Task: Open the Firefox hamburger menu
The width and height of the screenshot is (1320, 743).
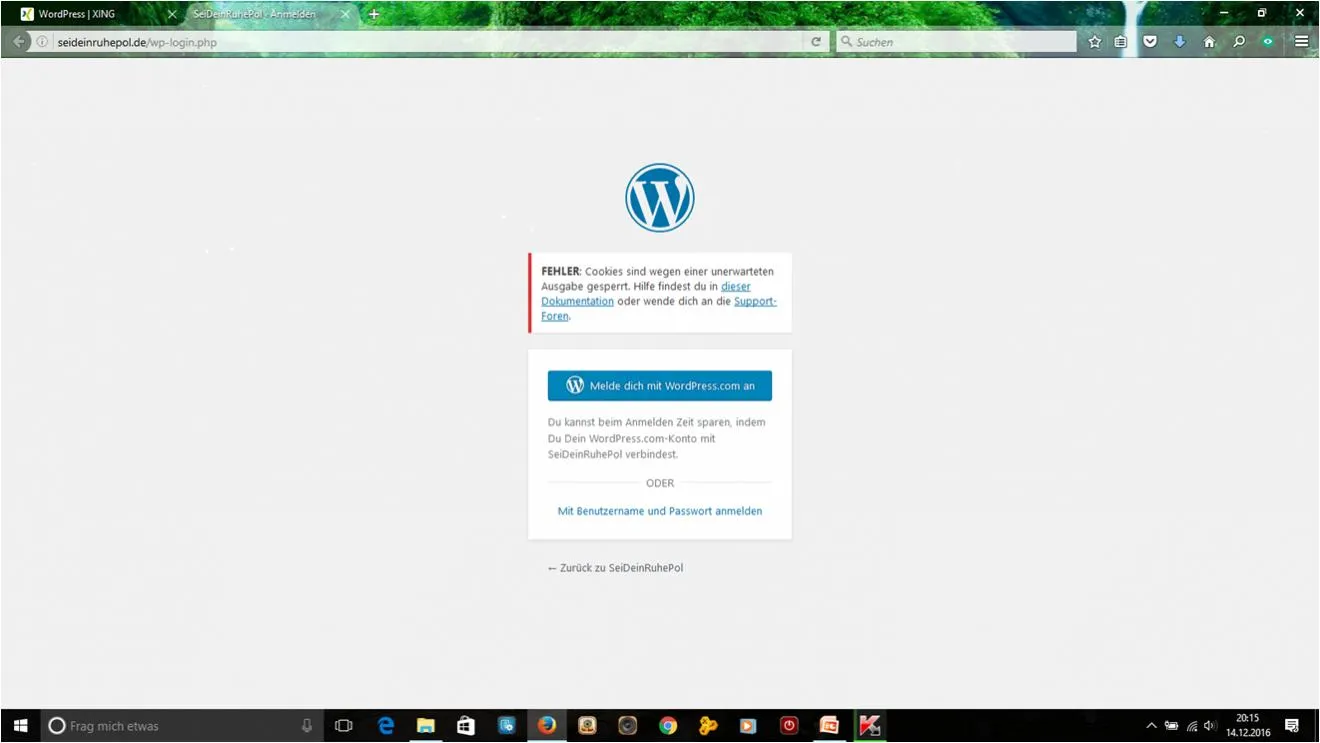Action: pyautogui.click(x=1301, y=42)
